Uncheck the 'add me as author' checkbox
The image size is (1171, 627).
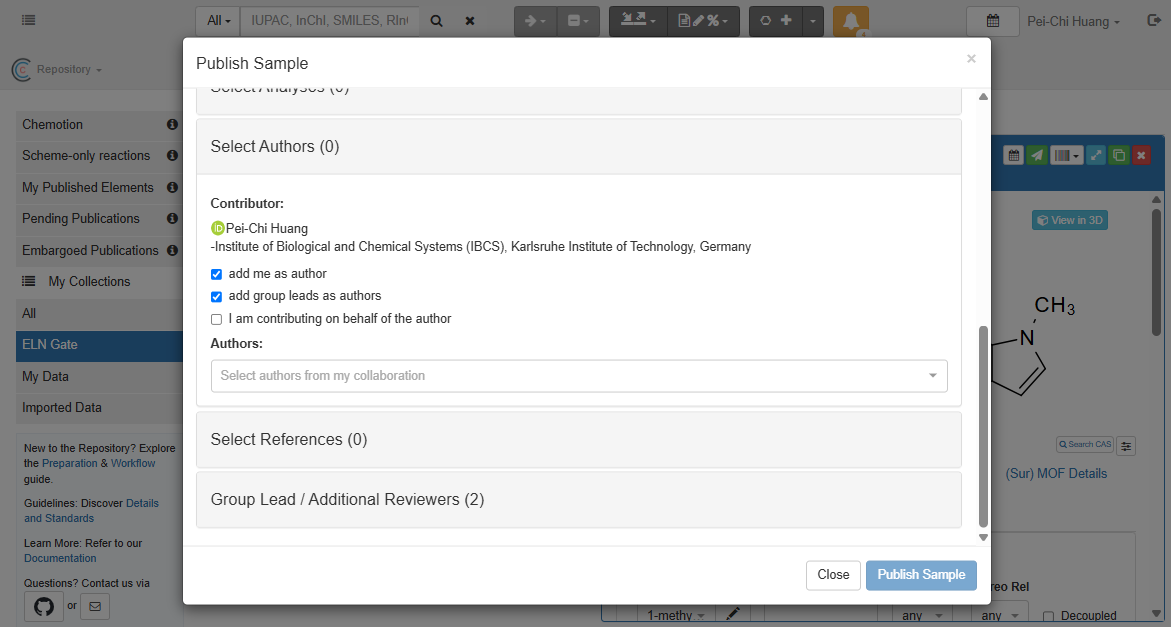[x=217, y=274]
